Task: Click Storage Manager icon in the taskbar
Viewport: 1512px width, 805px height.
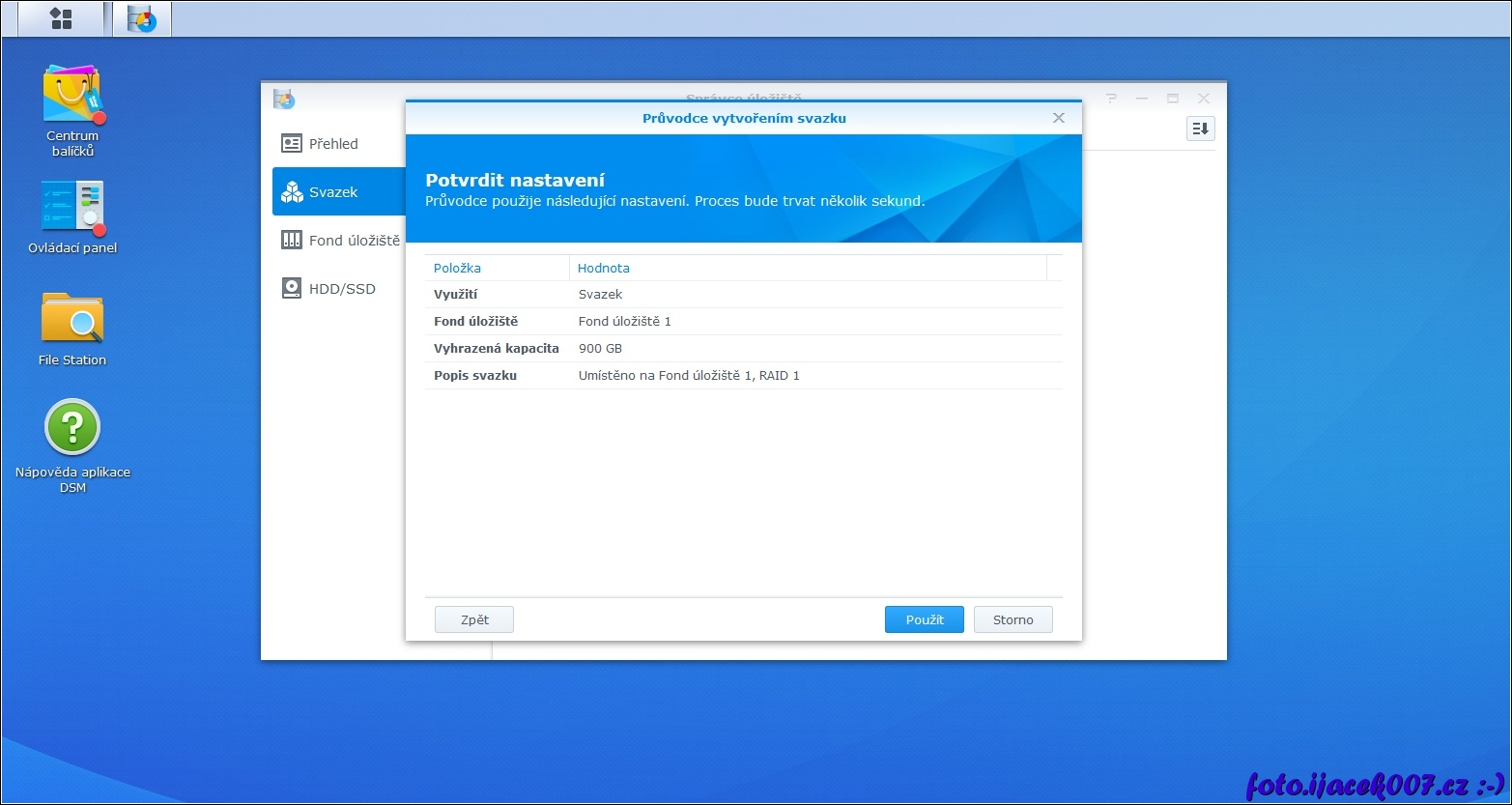Action: click(142, 18)
